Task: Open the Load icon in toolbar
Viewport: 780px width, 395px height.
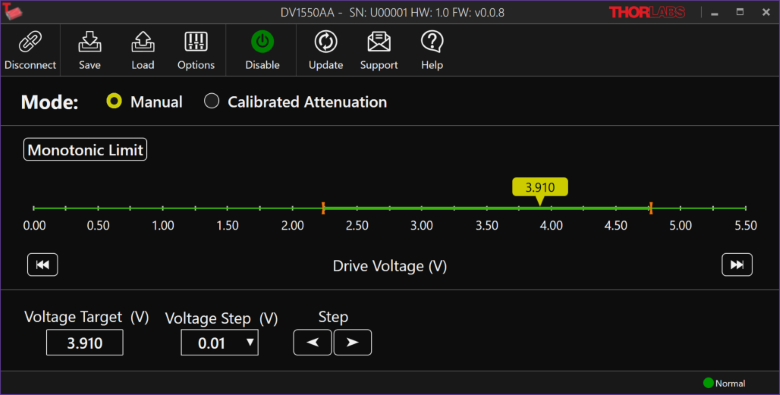Action: [x=143, y=42]
